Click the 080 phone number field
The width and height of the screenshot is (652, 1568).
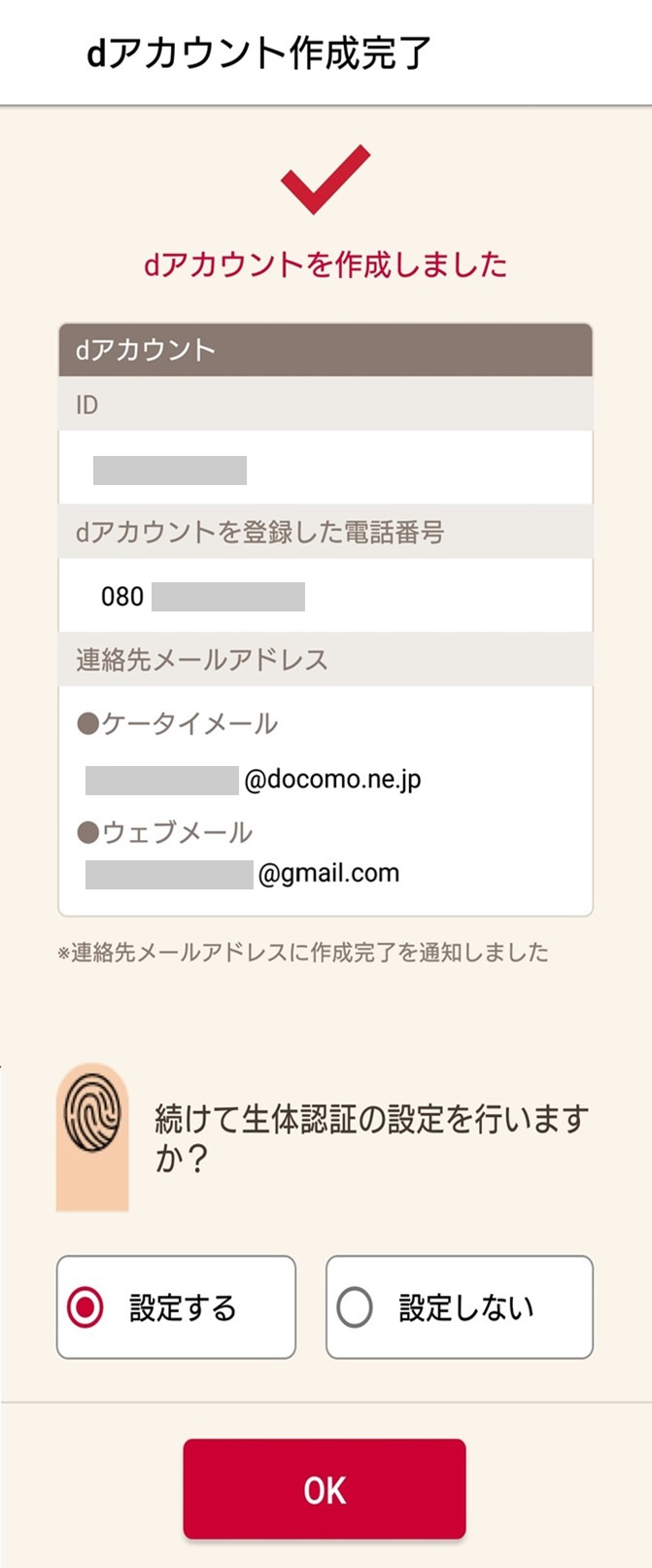(x=326, y=596)
